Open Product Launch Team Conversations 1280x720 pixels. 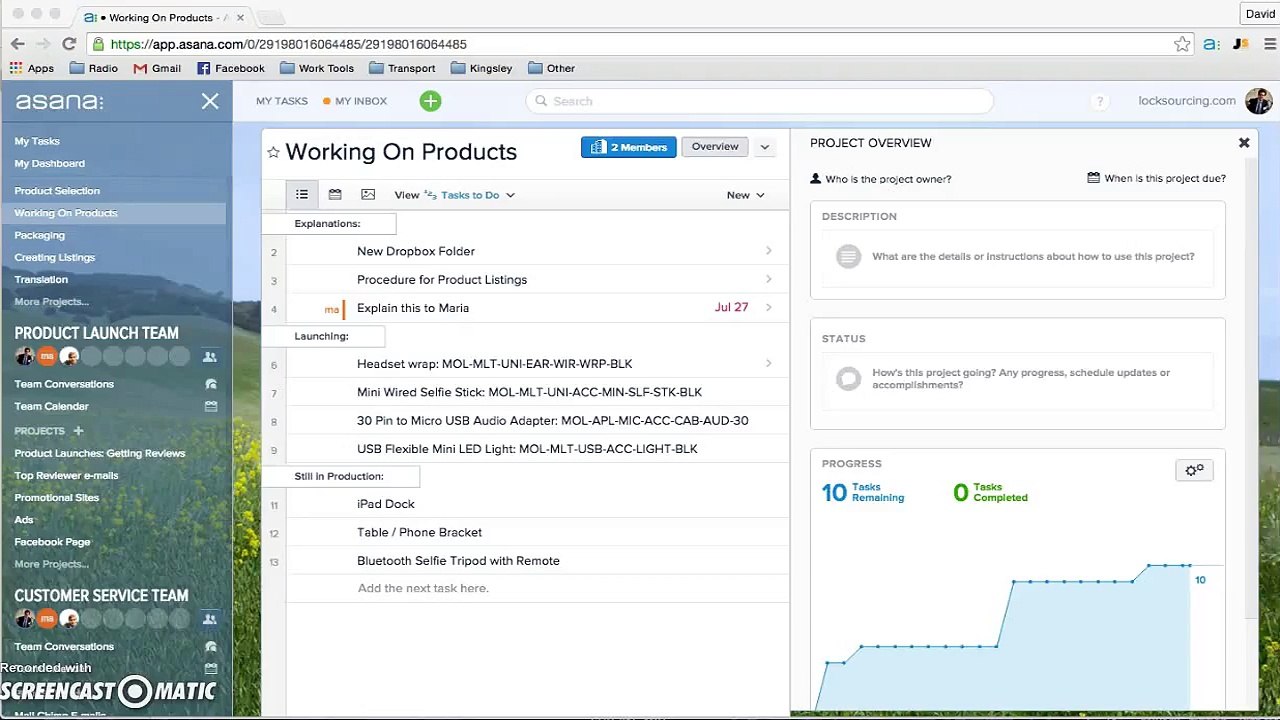click(x=64, y=384)
